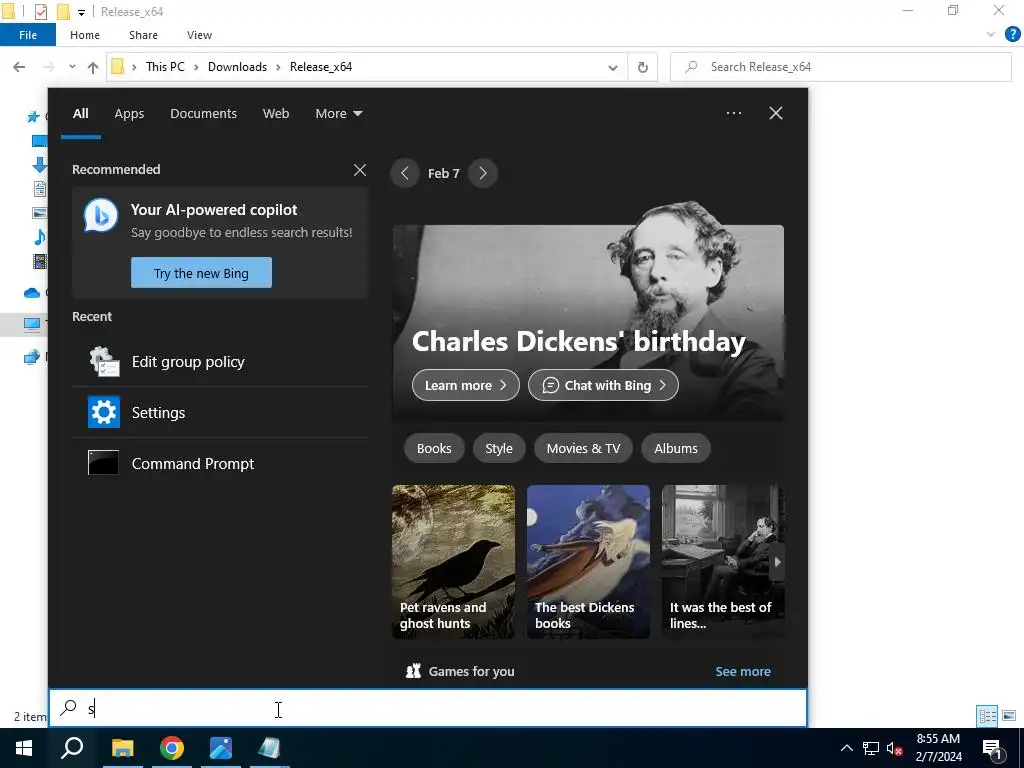Go to the next day after Feb 7
The image size is (1024, 768).
pyautogui.click(x=483, y=173)
